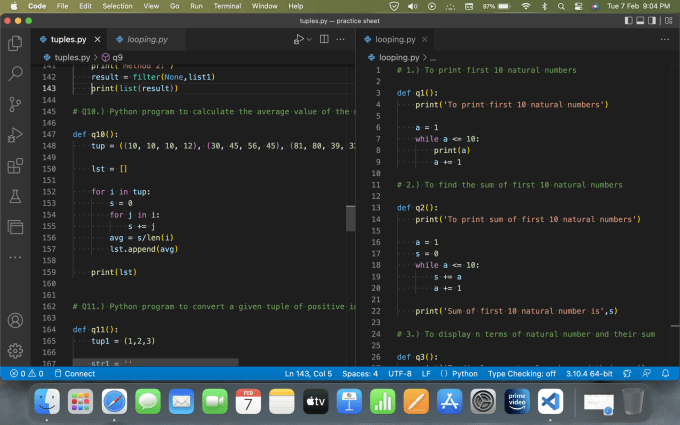Viewport: 680px width, 425px height.
Task: Open Numbers from the Dock
Action: [382, 402]
